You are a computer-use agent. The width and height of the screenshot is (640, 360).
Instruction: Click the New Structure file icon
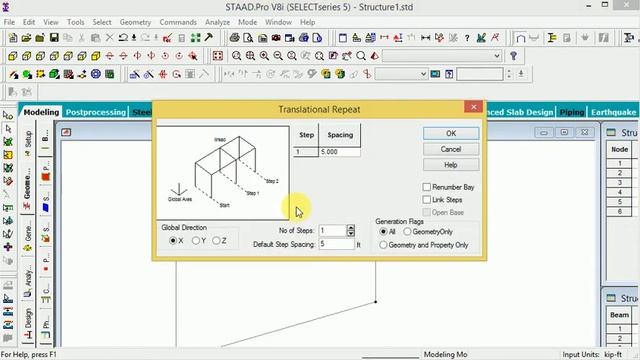13,38
